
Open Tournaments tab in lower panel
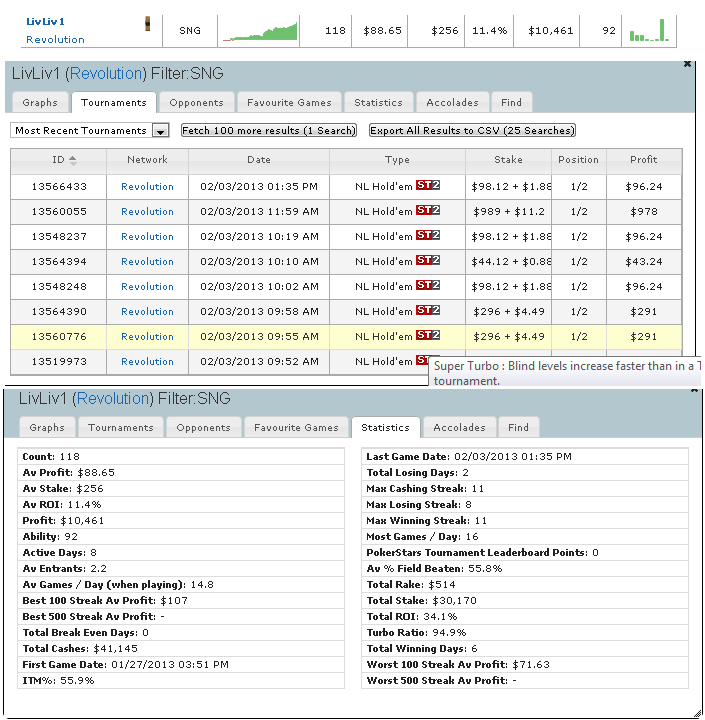click(121, 428)
